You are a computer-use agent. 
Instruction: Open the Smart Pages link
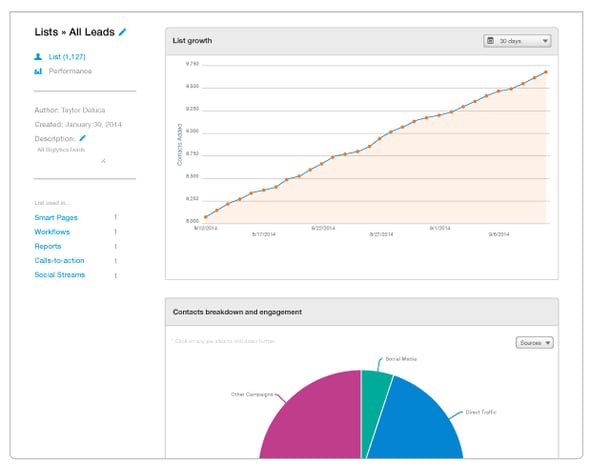[x=56, y=218]
